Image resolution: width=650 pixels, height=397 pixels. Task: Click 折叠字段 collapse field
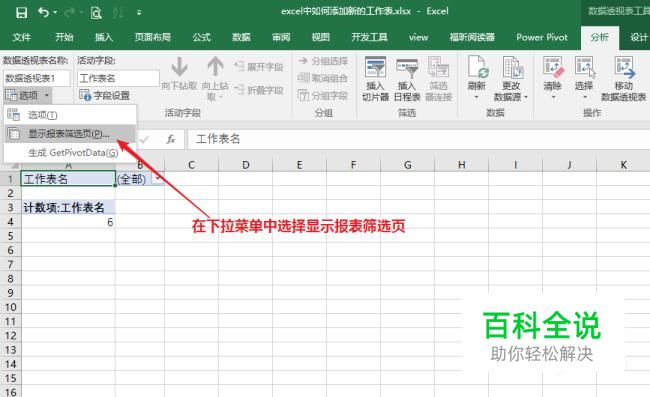click(x=259, y=90)
